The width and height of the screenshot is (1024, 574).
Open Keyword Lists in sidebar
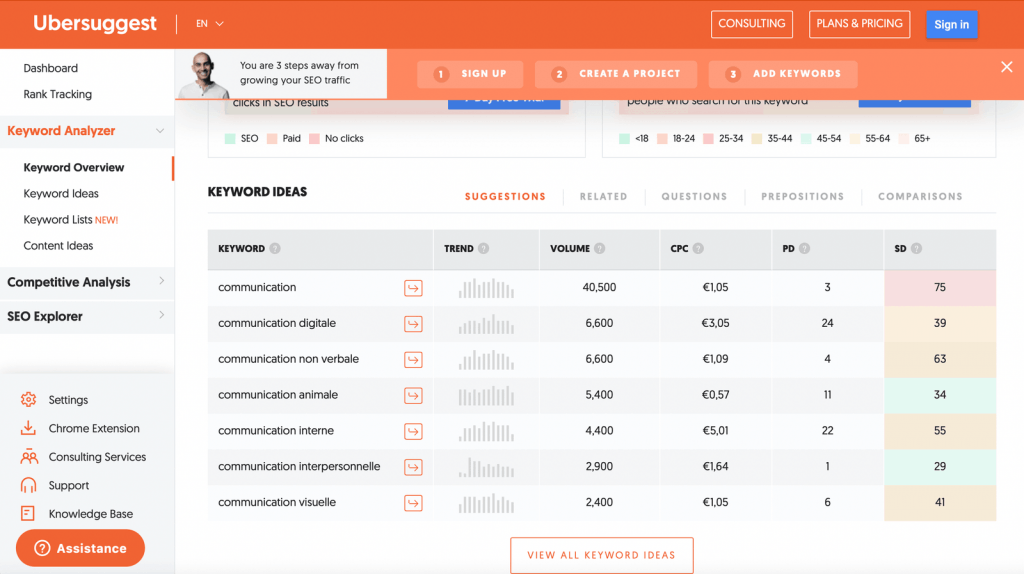click(71, 220)
